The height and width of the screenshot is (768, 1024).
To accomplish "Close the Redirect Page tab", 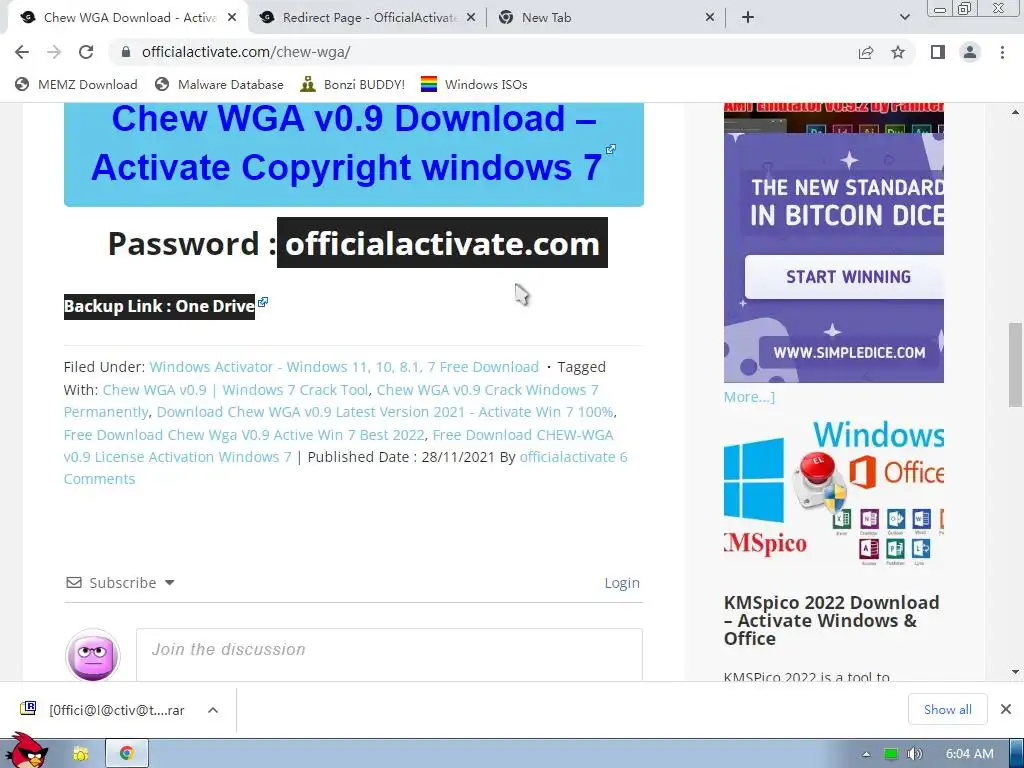I will click(x=471, y=18).
